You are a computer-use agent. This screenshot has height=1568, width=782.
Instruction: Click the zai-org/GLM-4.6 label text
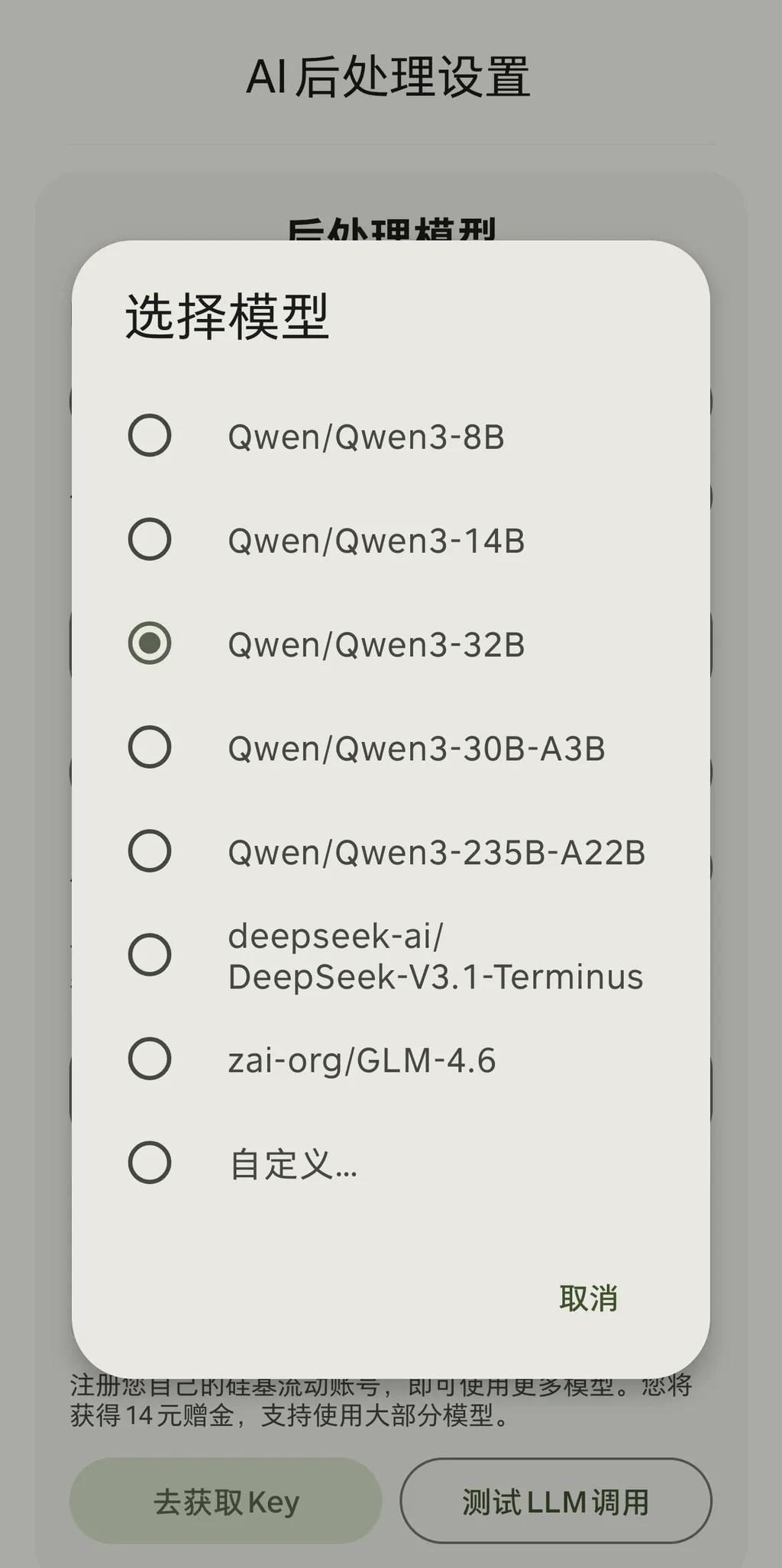click(362, 1060)
